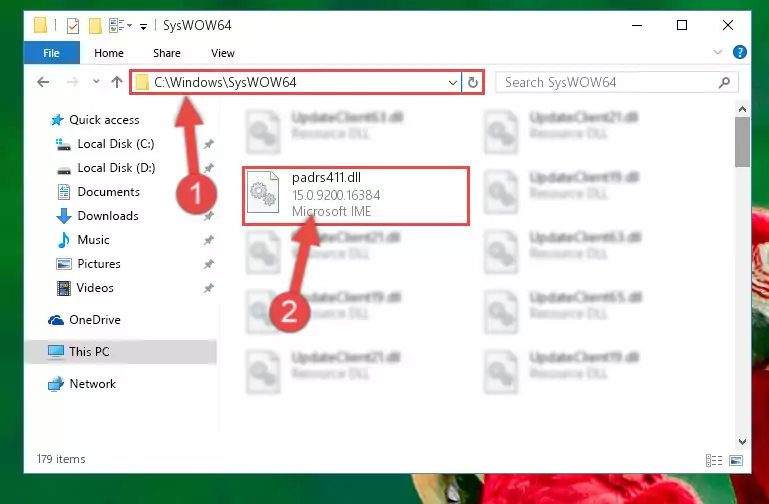Click the scrollbar down arrow

[743, 442]
